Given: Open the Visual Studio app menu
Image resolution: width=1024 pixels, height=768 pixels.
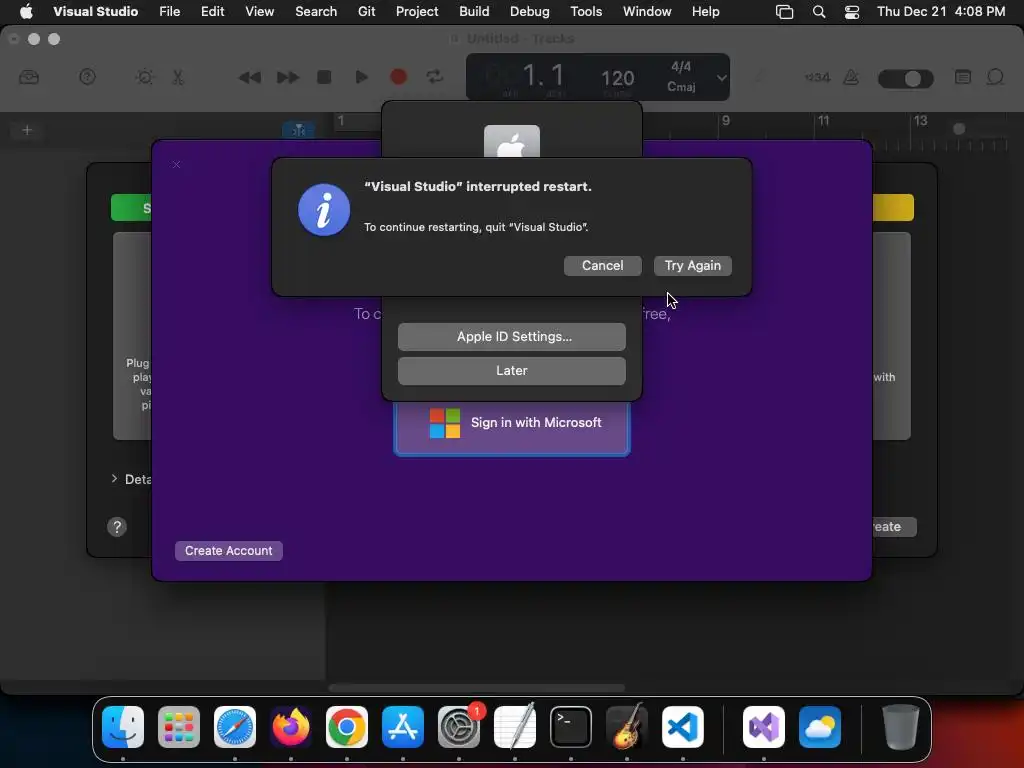Looking at the screenshot, I should (95, 11).
